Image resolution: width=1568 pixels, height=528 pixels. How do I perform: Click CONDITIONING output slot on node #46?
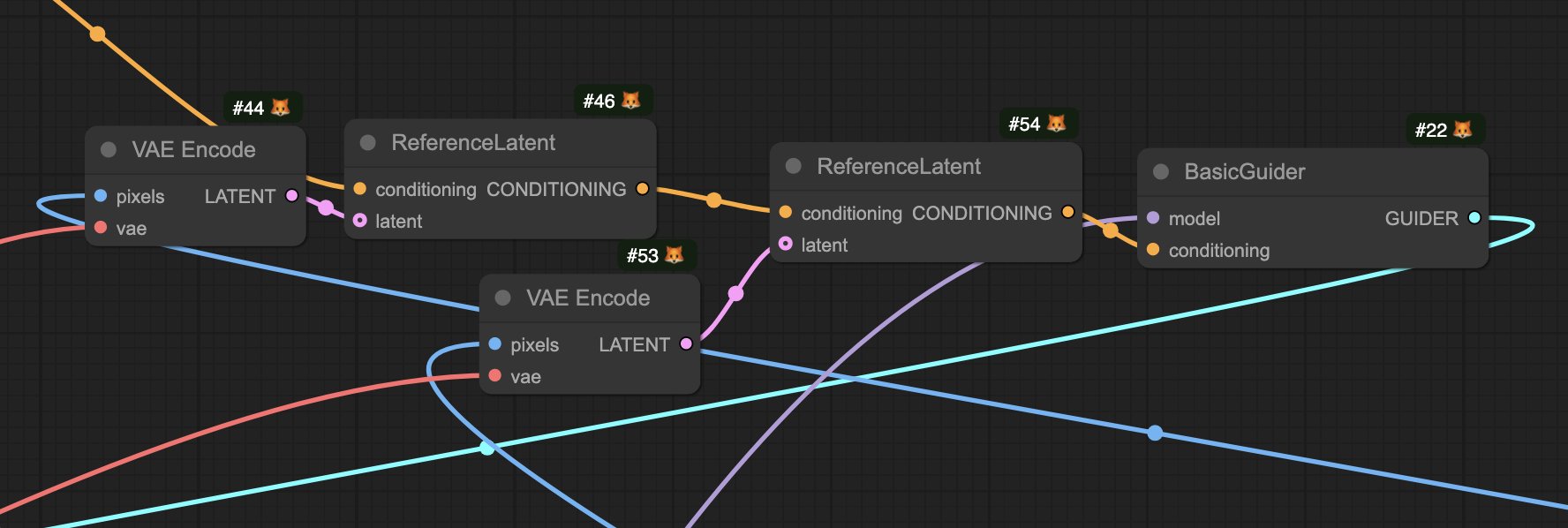[x=642, y=189]
